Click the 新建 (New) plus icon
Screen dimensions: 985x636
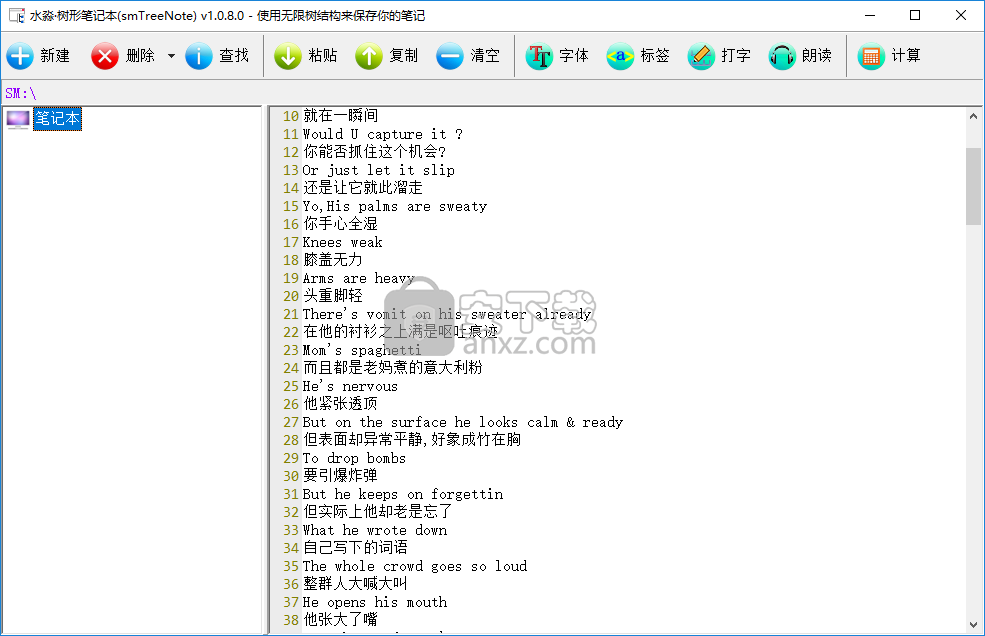[x=20, y=56]
